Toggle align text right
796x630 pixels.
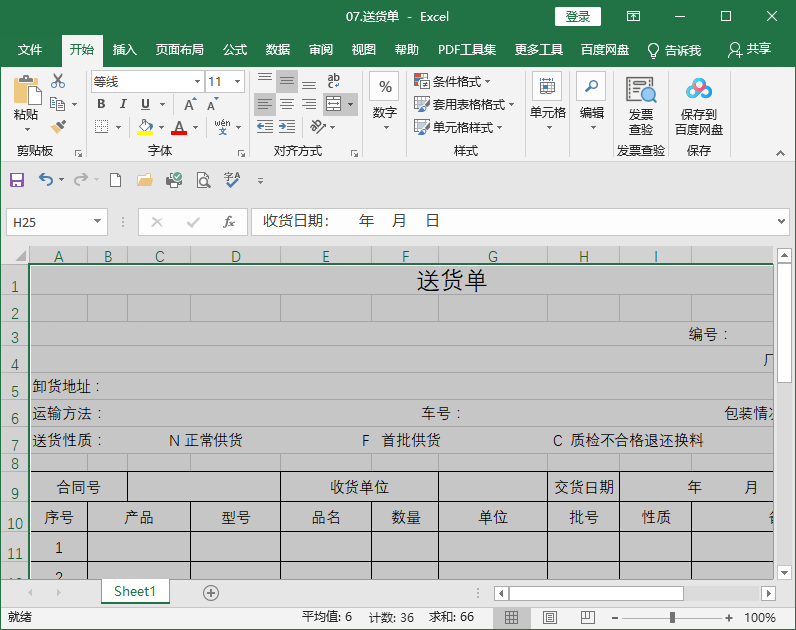309,105
